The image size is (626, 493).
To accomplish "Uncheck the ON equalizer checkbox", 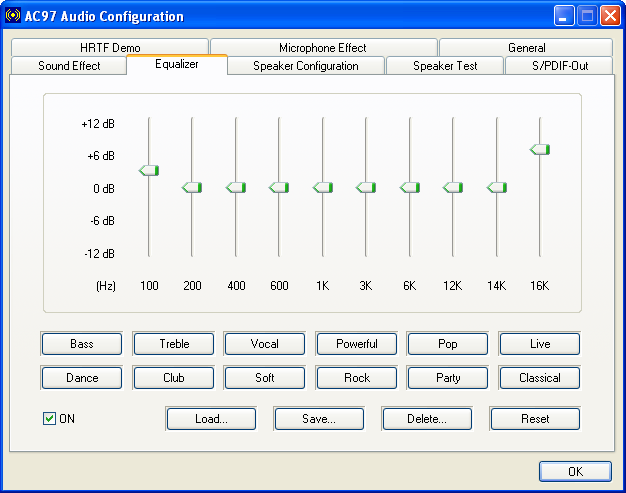I will pos(49,419).
